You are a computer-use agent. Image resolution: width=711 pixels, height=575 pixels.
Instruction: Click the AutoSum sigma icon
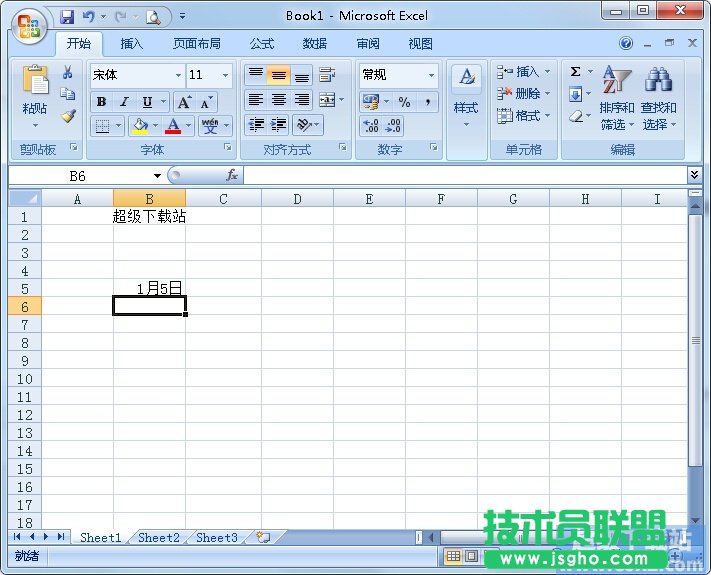tap(576, 72)
